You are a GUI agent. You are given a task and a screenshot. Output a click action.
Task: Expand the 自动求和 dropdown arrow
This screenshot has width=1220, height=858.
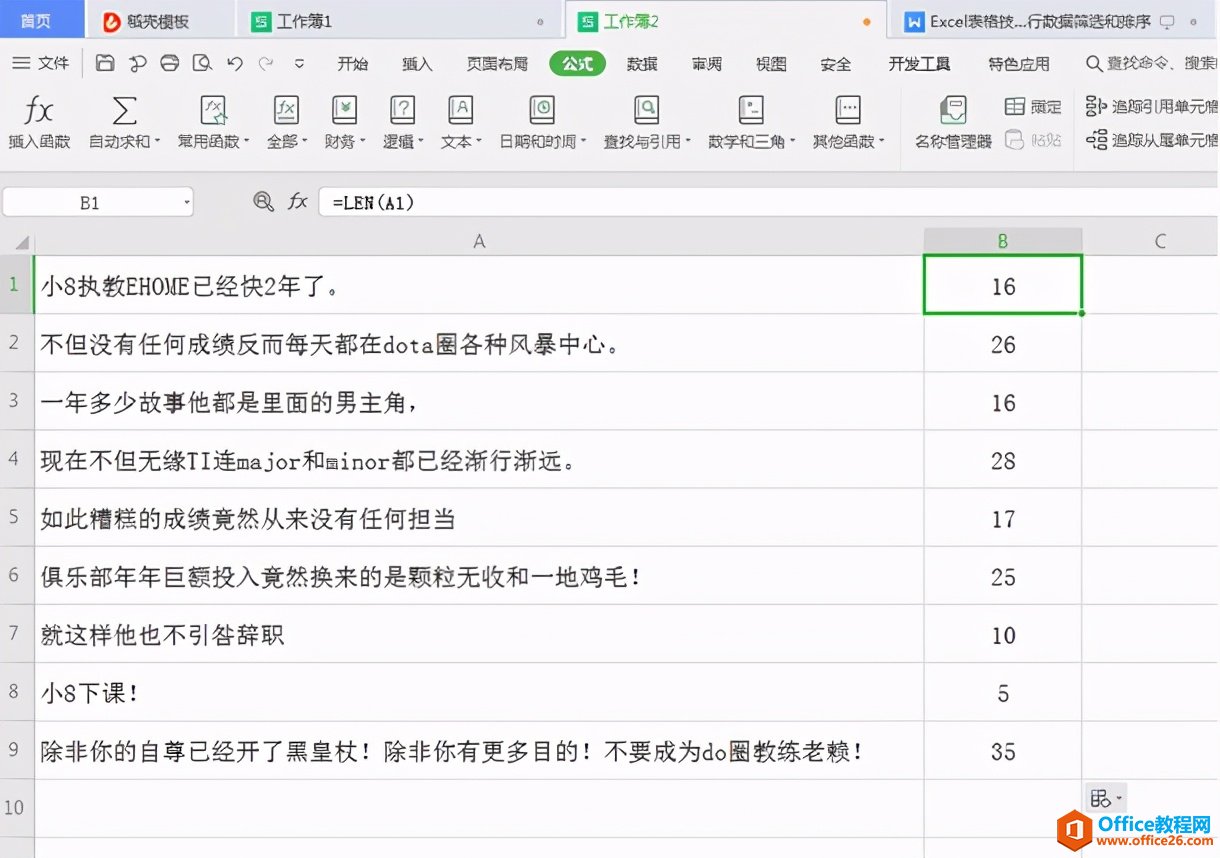coord(157,142)
